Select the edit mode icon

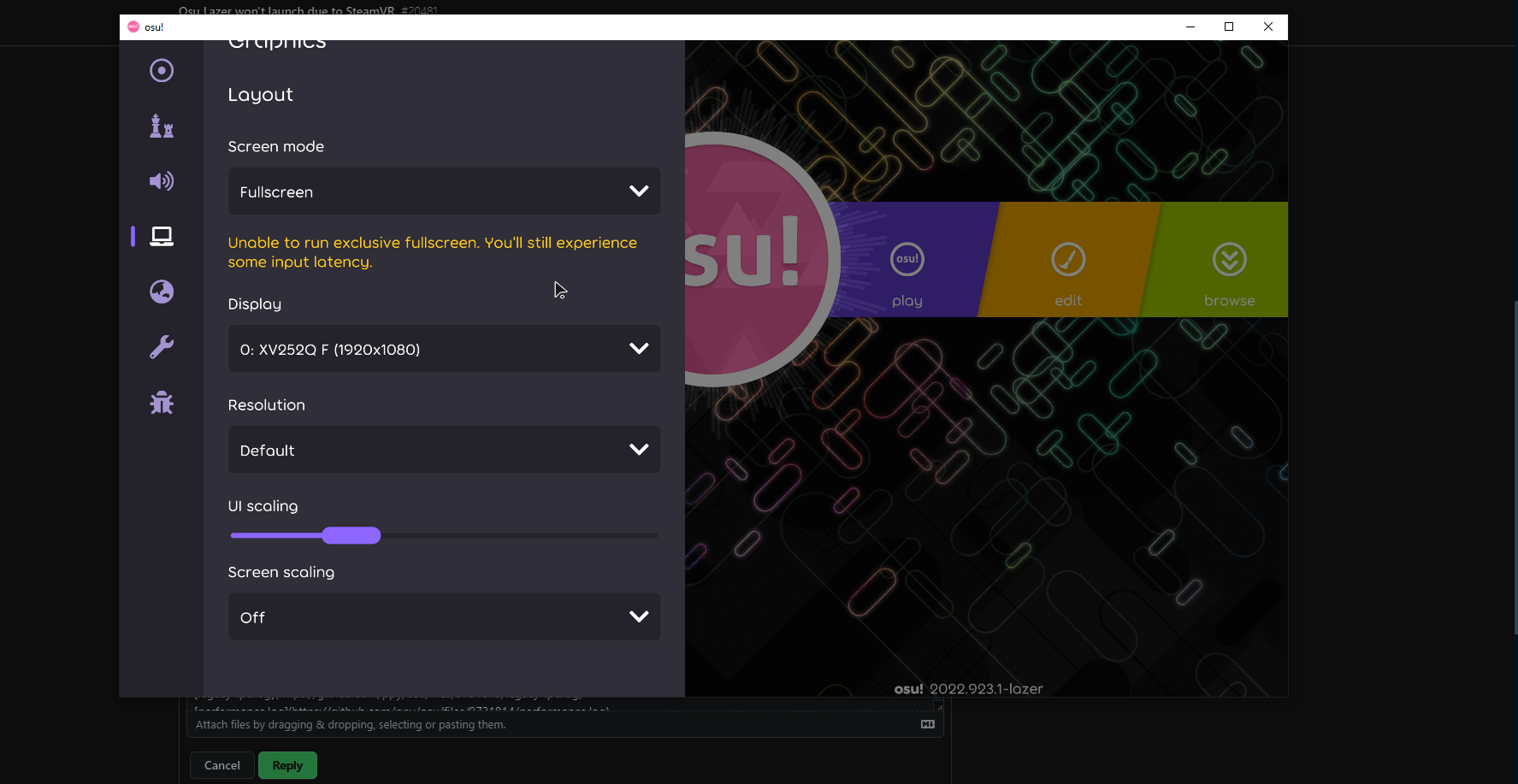coord(1067,259)
